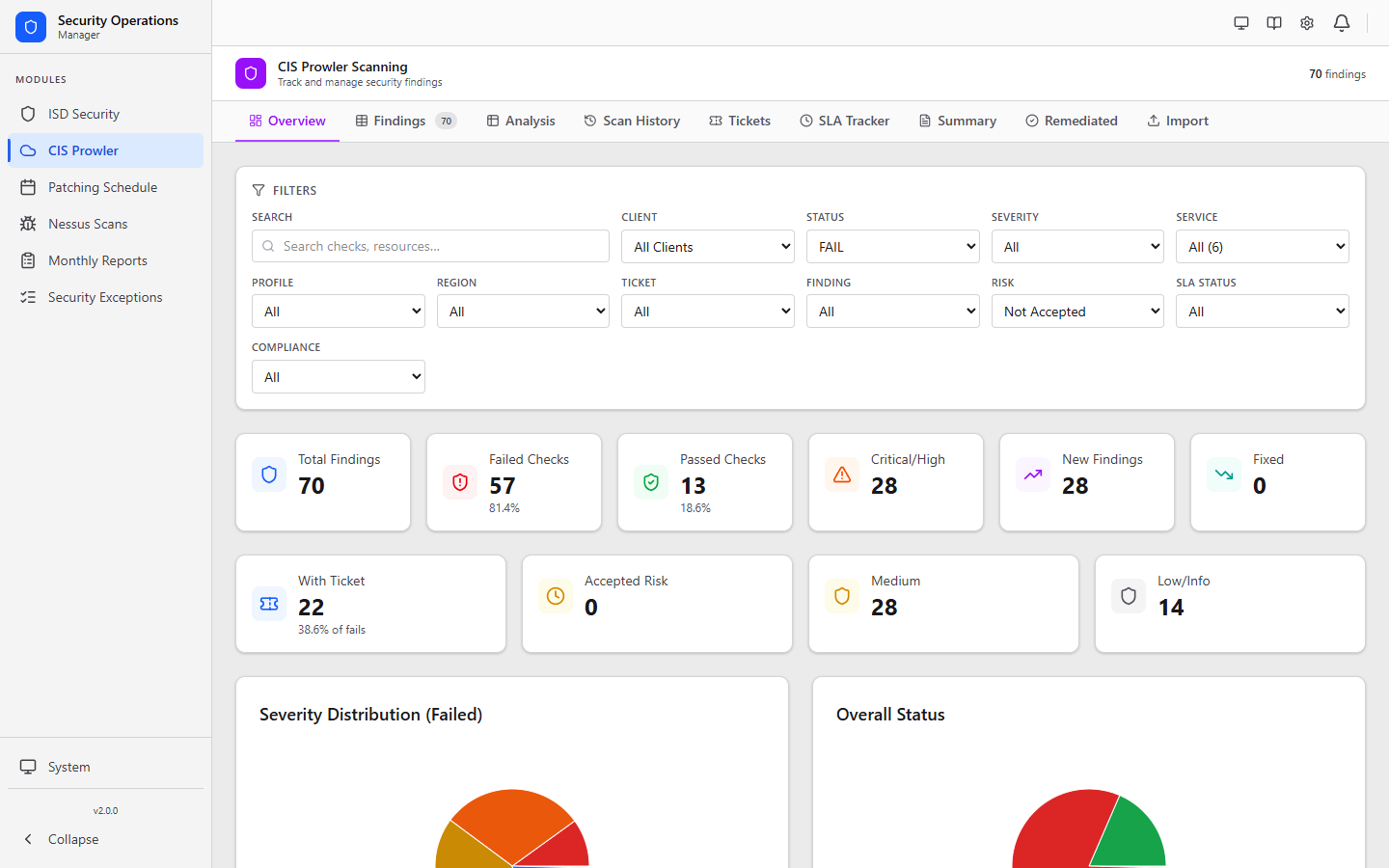Open the Client filter dropdown

[708, 247]
